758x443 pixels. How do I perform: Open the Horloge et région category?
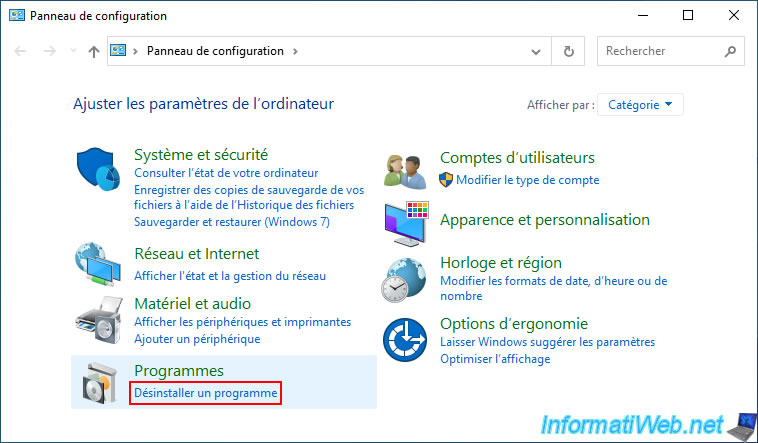(501, 263)
